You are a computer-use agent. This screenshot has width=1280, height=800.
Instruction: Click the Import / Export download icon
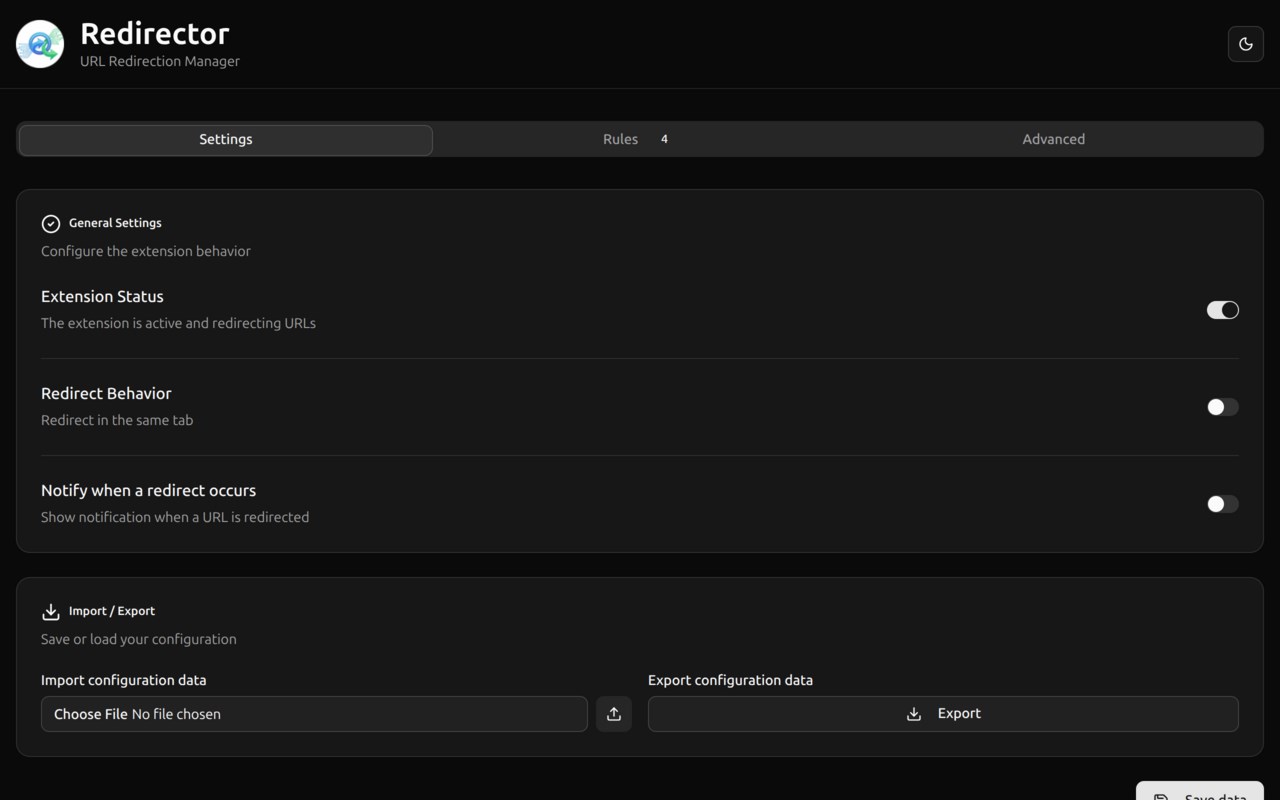[51, 611]
